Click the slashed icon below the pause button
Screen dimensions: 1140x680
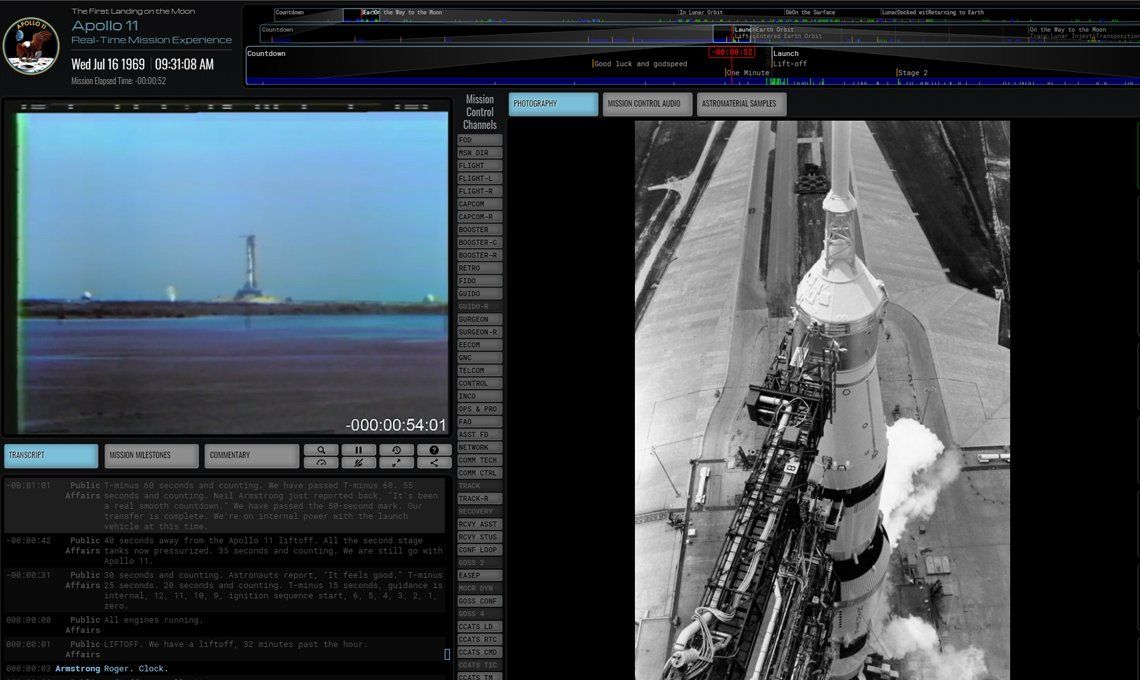358,463
